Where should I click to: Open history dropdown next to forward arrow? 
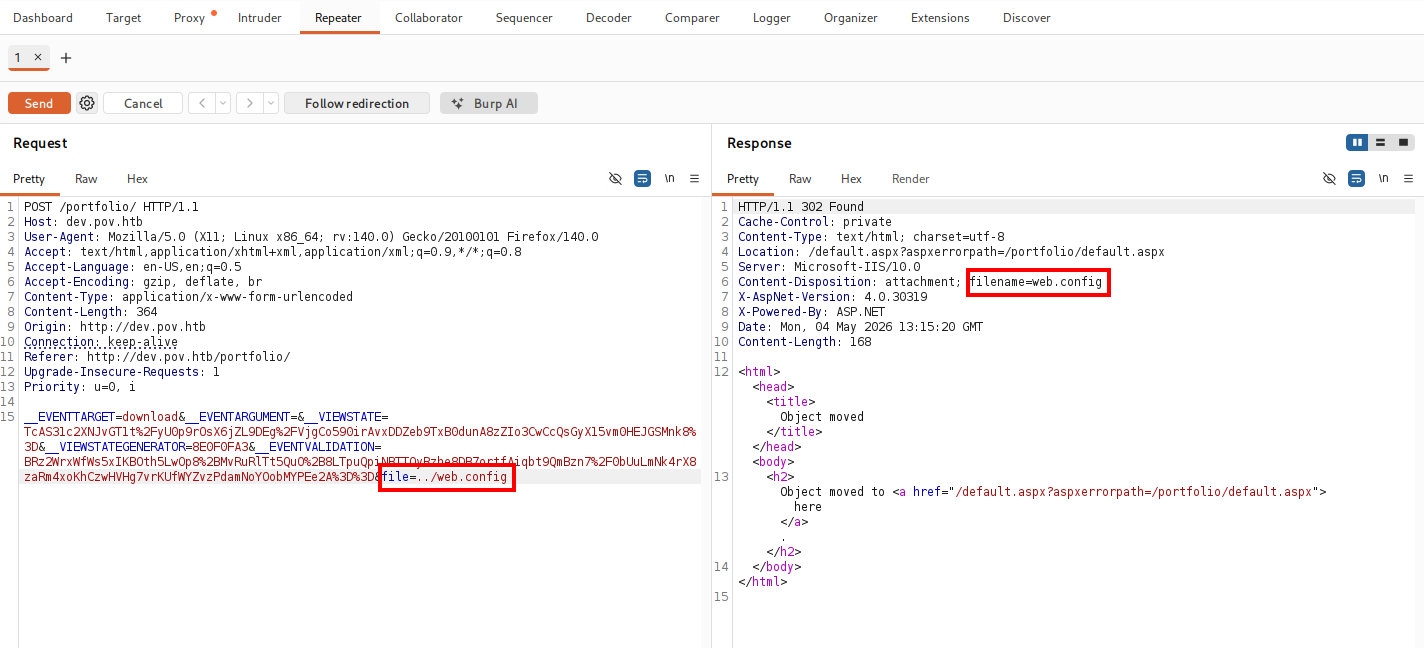tap(270, 103)
